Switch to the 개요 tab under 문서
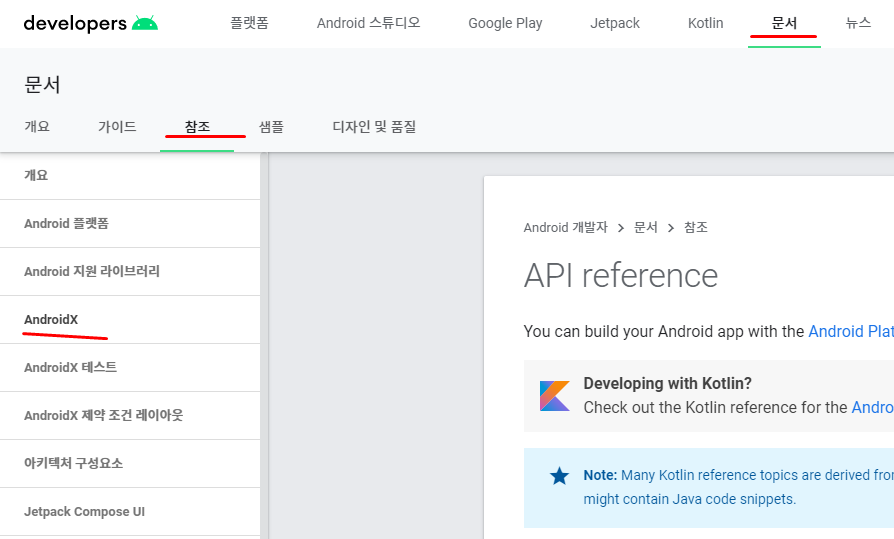 click(37, 126)
